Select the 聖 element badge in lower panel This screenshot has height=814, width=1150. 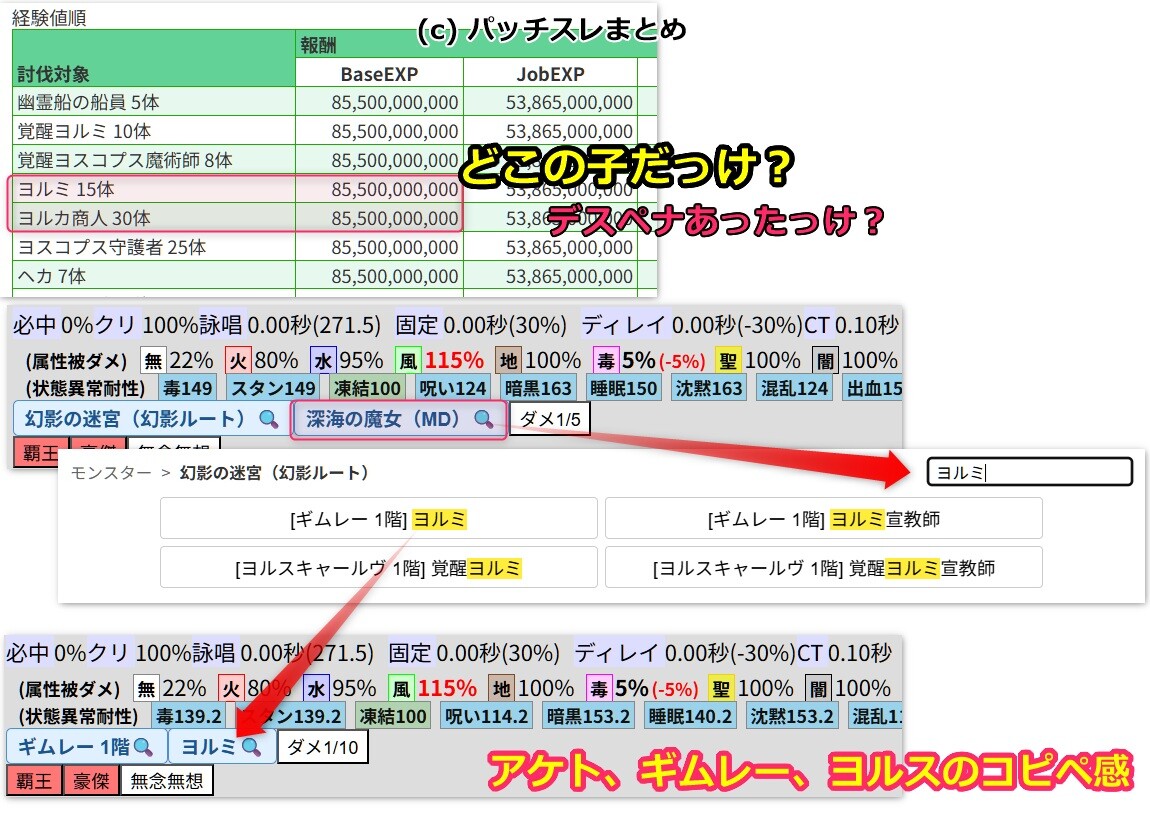pyautogui.click(x=721, y=688)
